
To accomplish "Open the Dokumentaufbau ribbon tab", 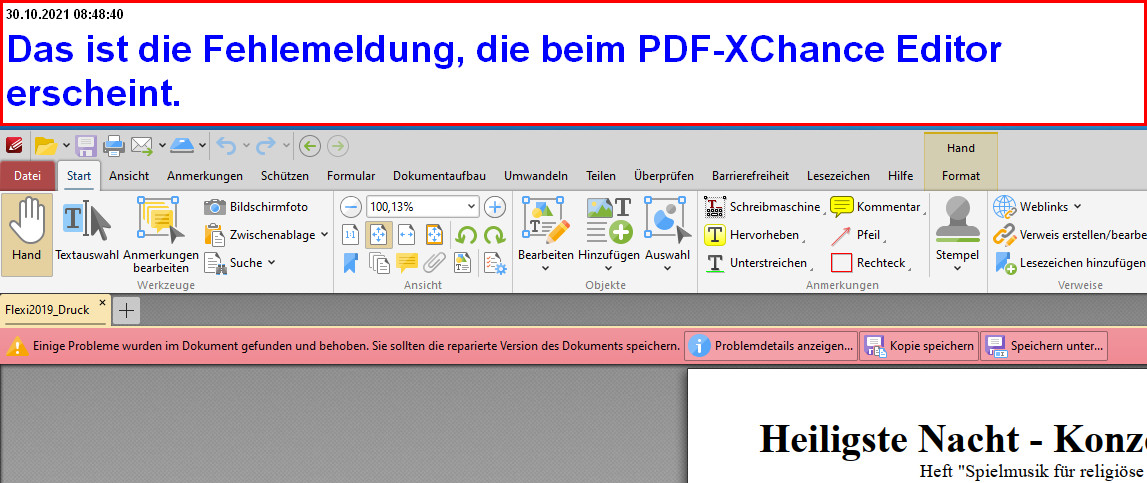I will pyautogui.click(x=440, y=176).
